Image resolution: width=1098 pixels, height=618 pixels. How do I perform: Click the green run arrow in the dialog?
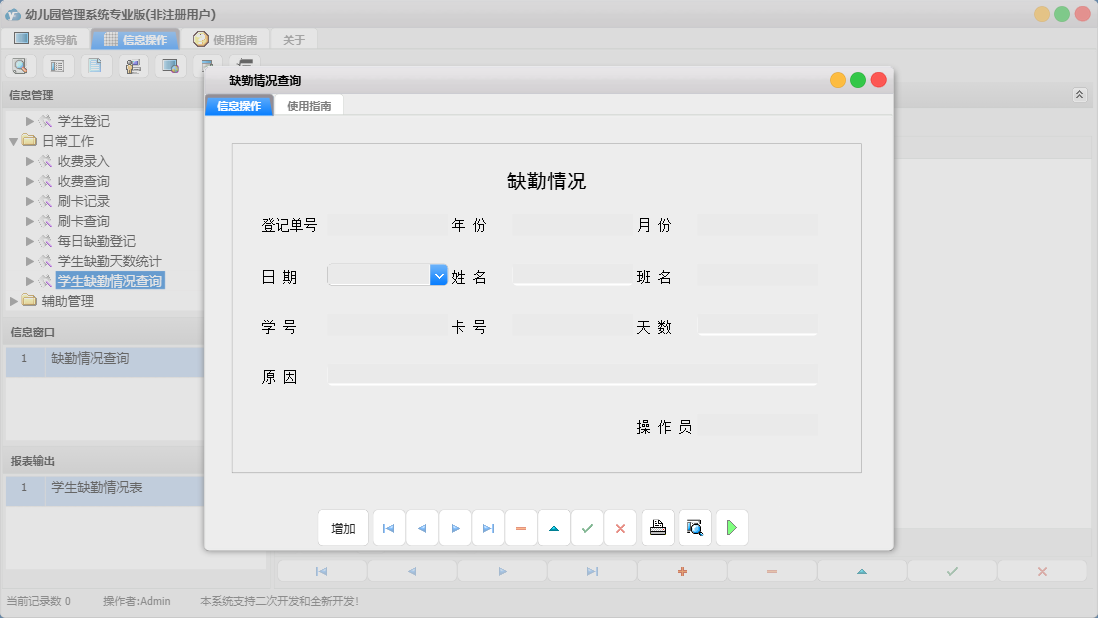pyautogui.click(x=731, y=527)
